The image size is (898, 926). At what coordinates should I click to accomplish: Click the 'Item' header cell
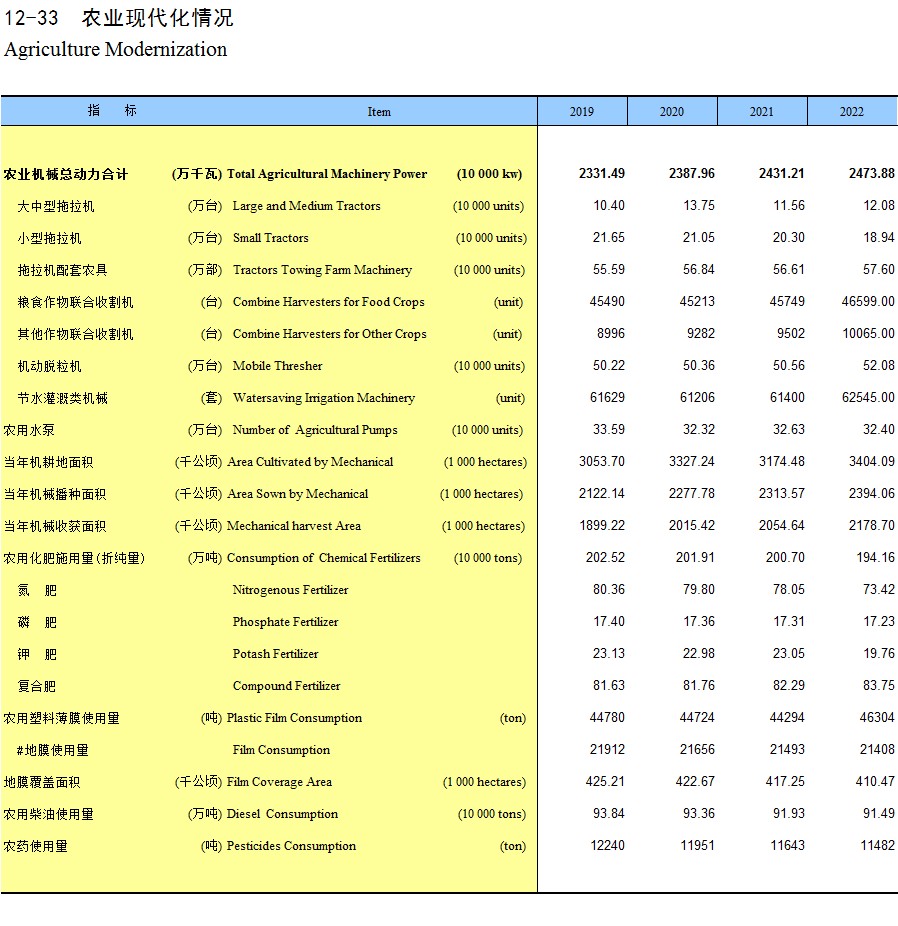[x=379, y=112]
